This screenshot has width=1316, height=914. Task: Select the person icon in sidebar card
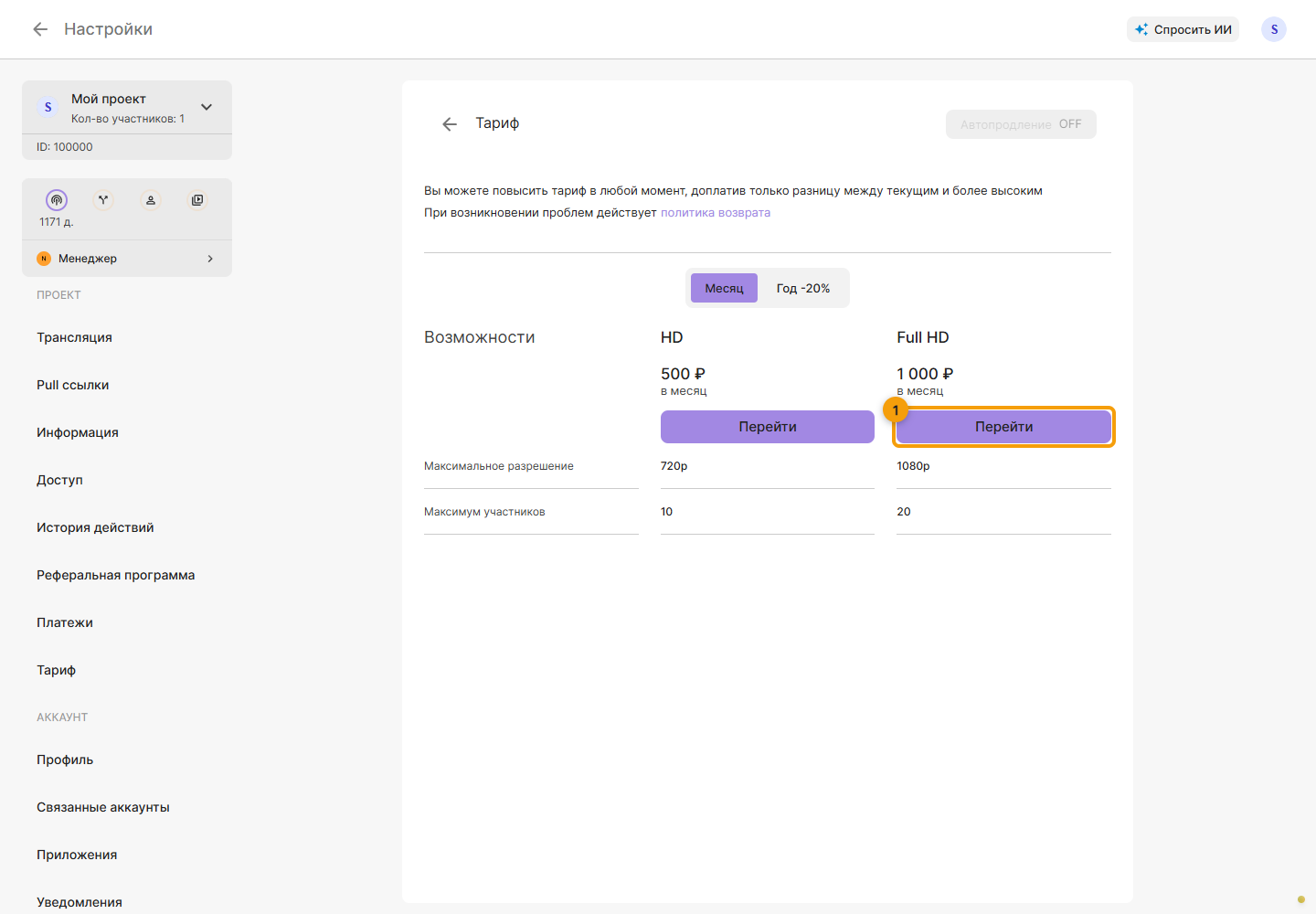151,199
